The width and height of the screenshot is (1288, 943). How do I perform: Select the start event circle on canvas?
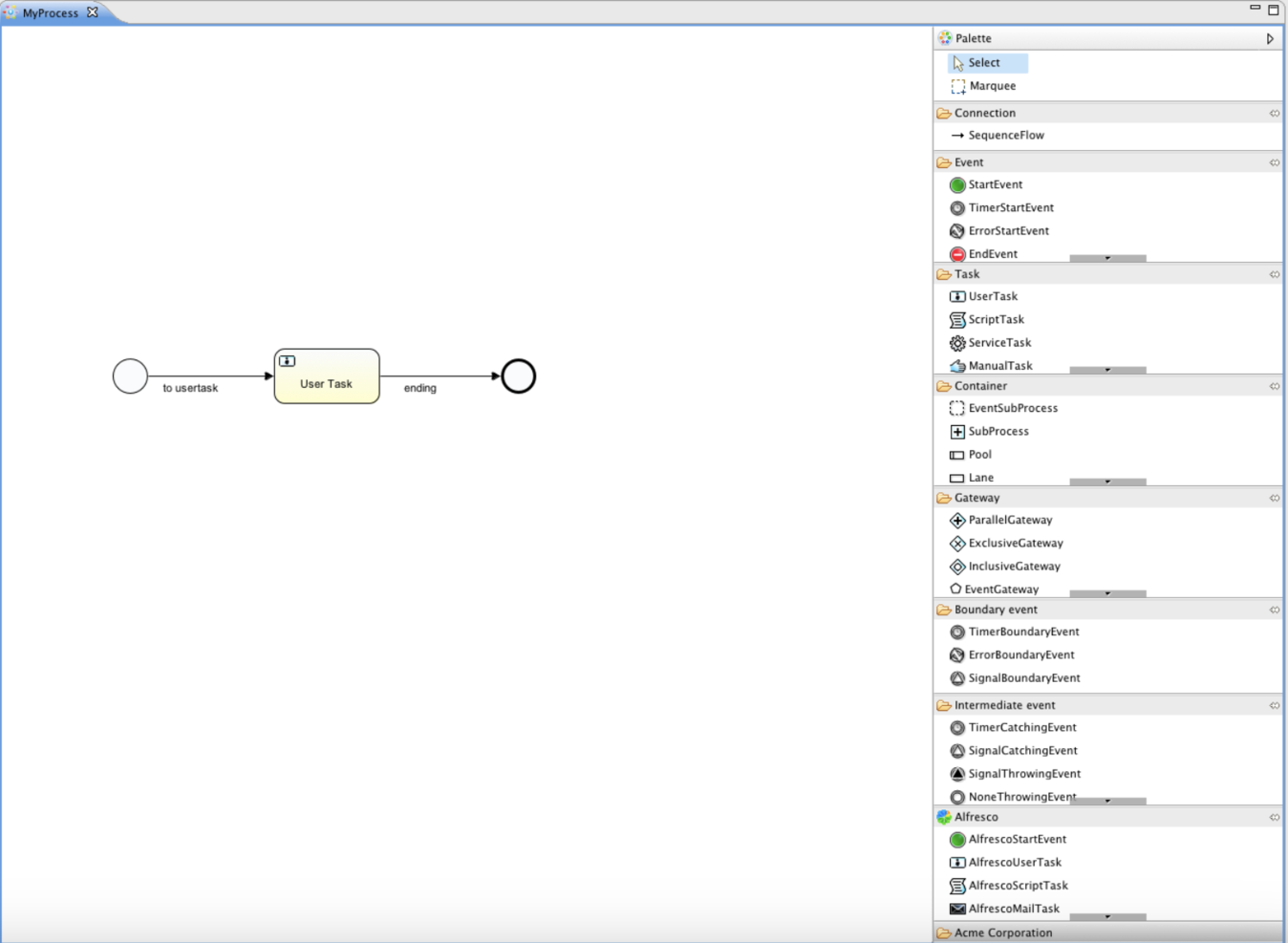click(x=130, y=376)
